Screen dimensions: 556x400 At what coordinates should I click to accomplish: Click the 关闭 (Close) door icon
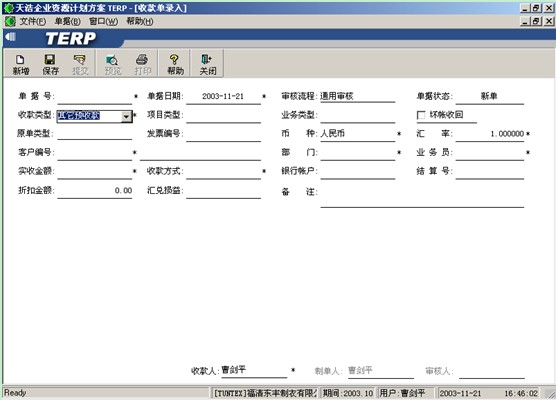[208, 64]
